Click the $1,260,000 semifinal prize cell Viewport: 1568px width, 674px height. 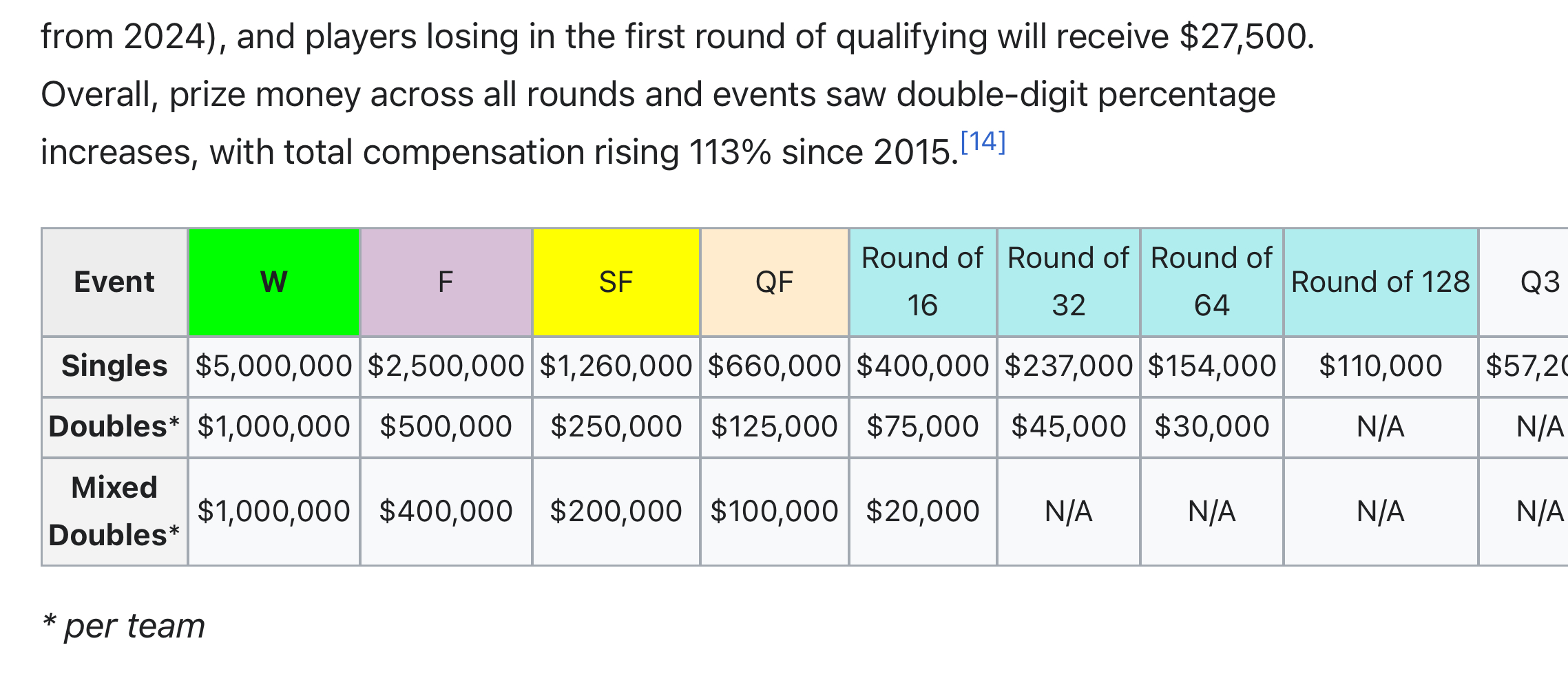(x=616, y=366)
